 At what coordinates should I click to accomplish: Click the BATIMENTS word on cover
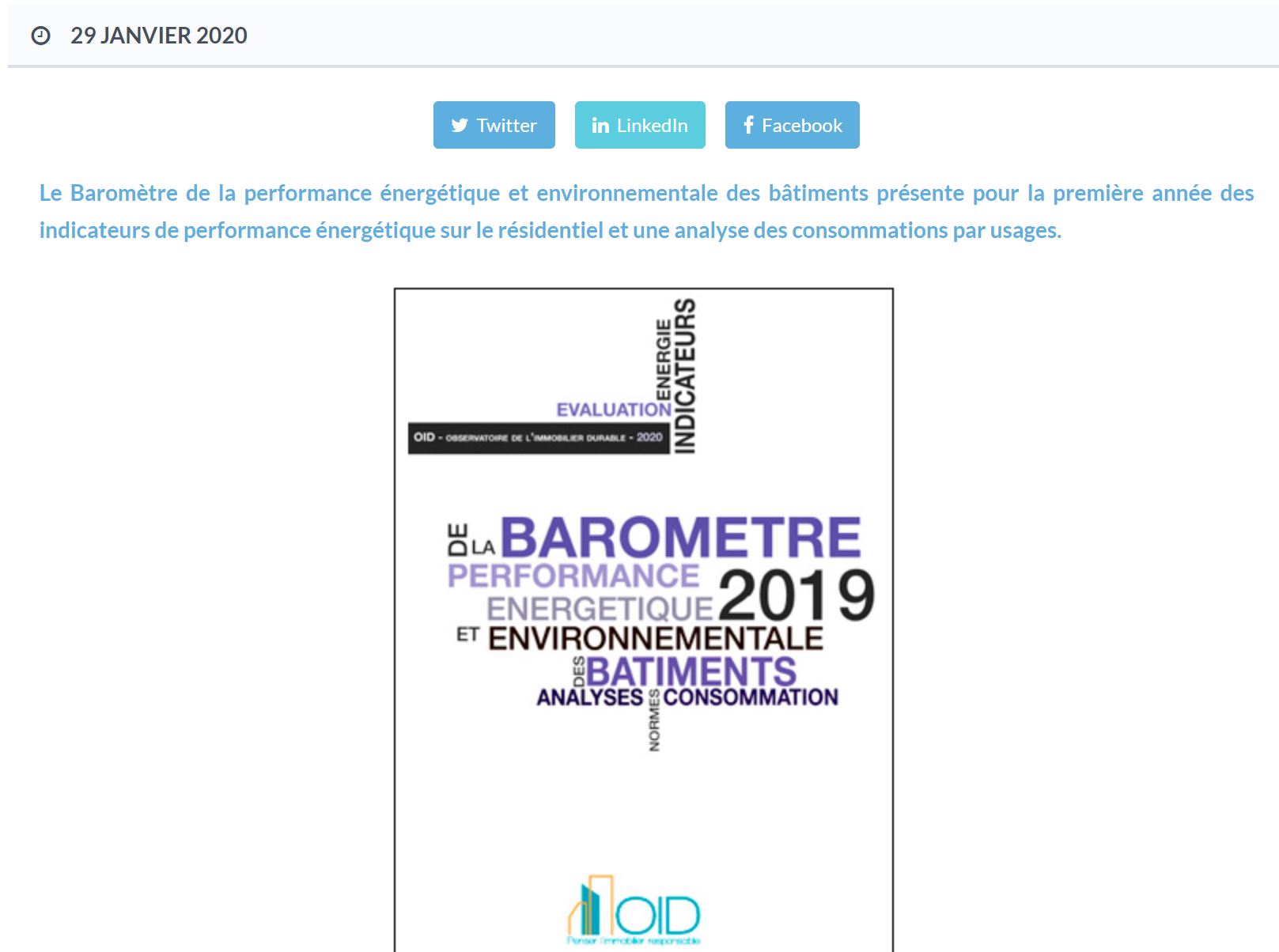pos(691,672)
